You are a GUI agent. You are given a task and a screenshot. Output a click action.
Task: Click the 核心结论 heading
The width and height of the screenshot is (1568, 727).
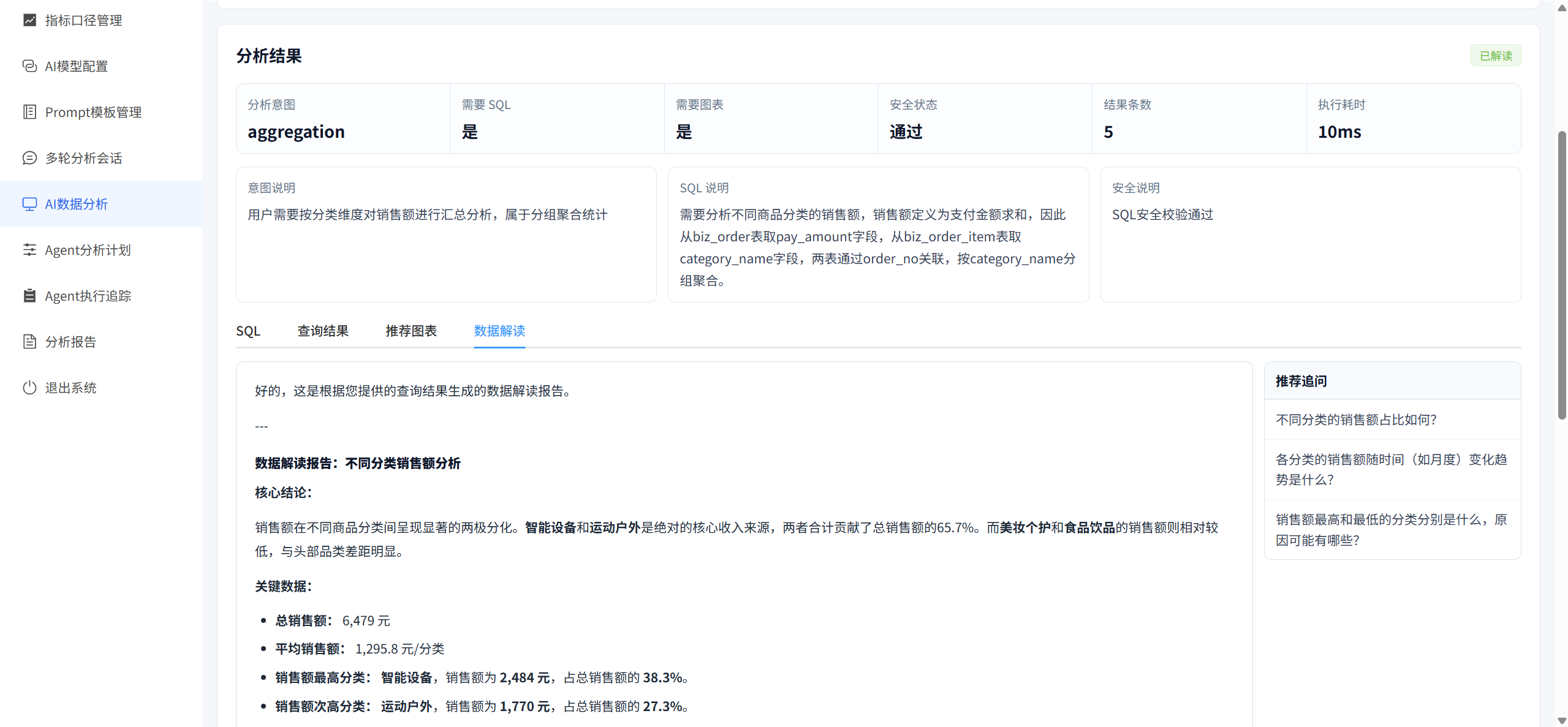pos(283,492)
